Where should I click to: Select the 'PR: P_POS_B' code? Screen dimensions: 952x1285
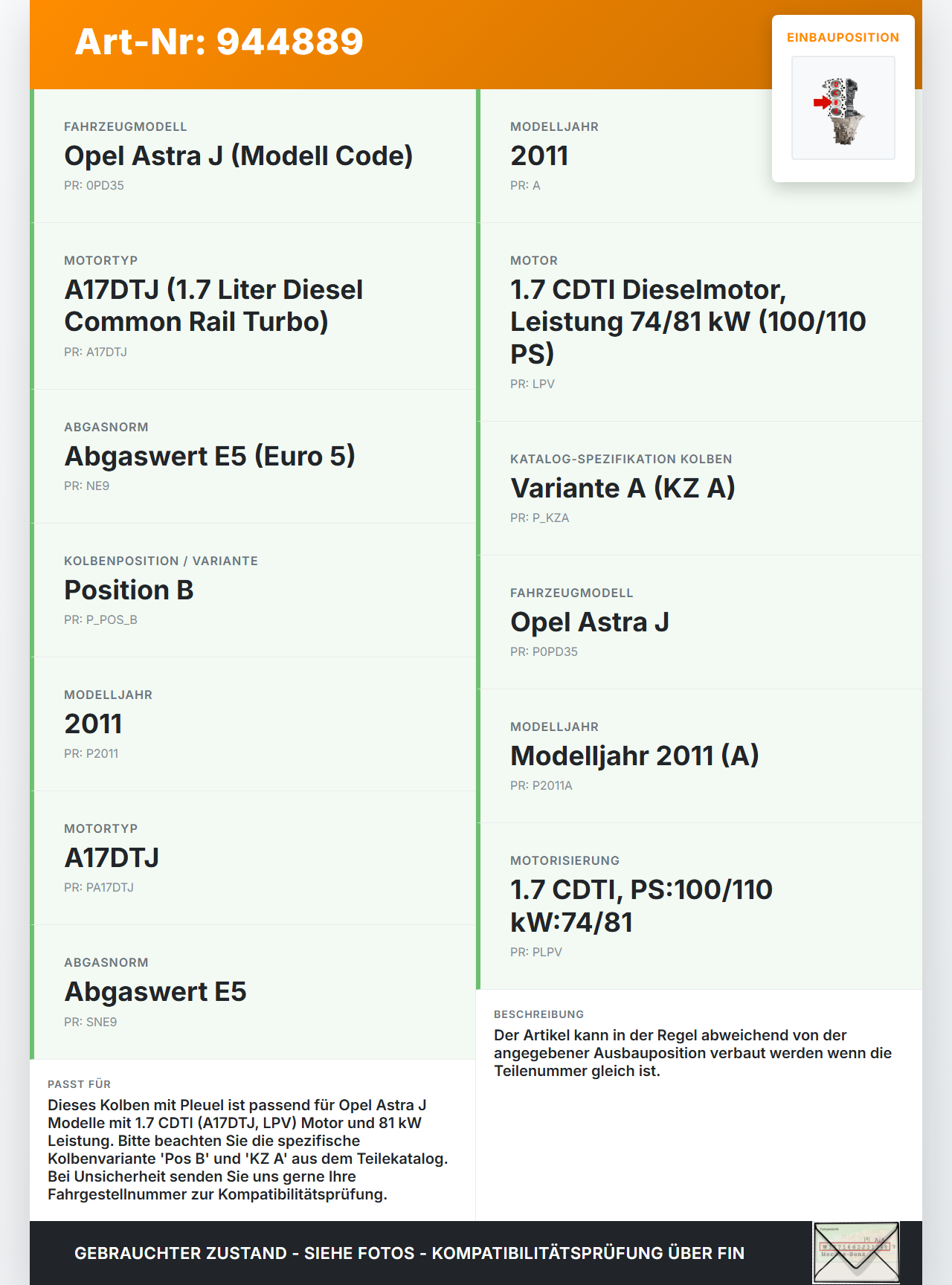100,619
